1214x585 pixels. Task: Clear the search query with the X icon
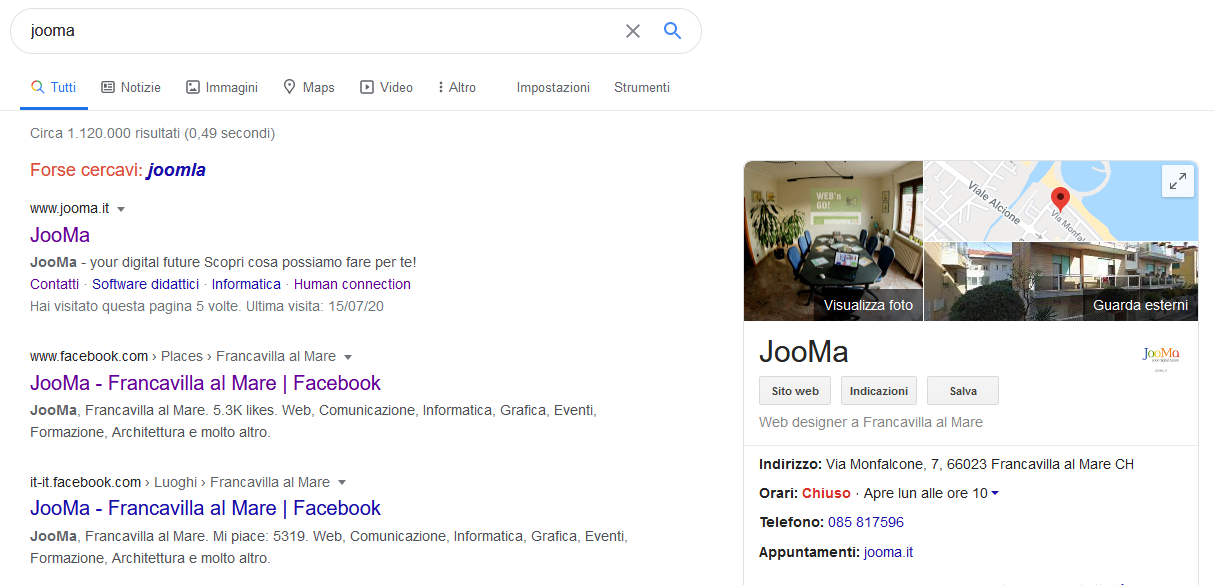632,31
